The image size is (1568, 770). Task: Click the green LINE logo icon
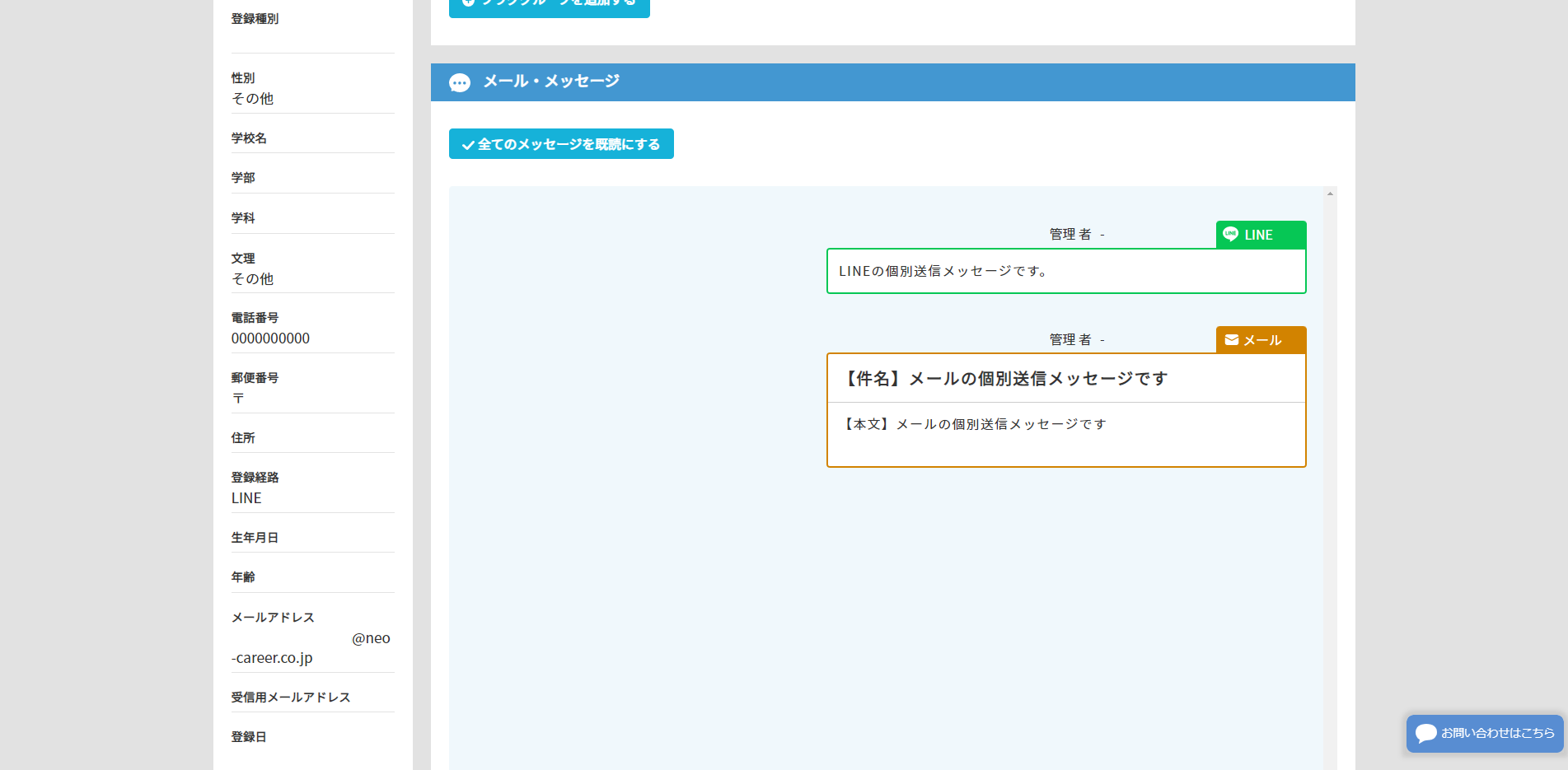1230,234
